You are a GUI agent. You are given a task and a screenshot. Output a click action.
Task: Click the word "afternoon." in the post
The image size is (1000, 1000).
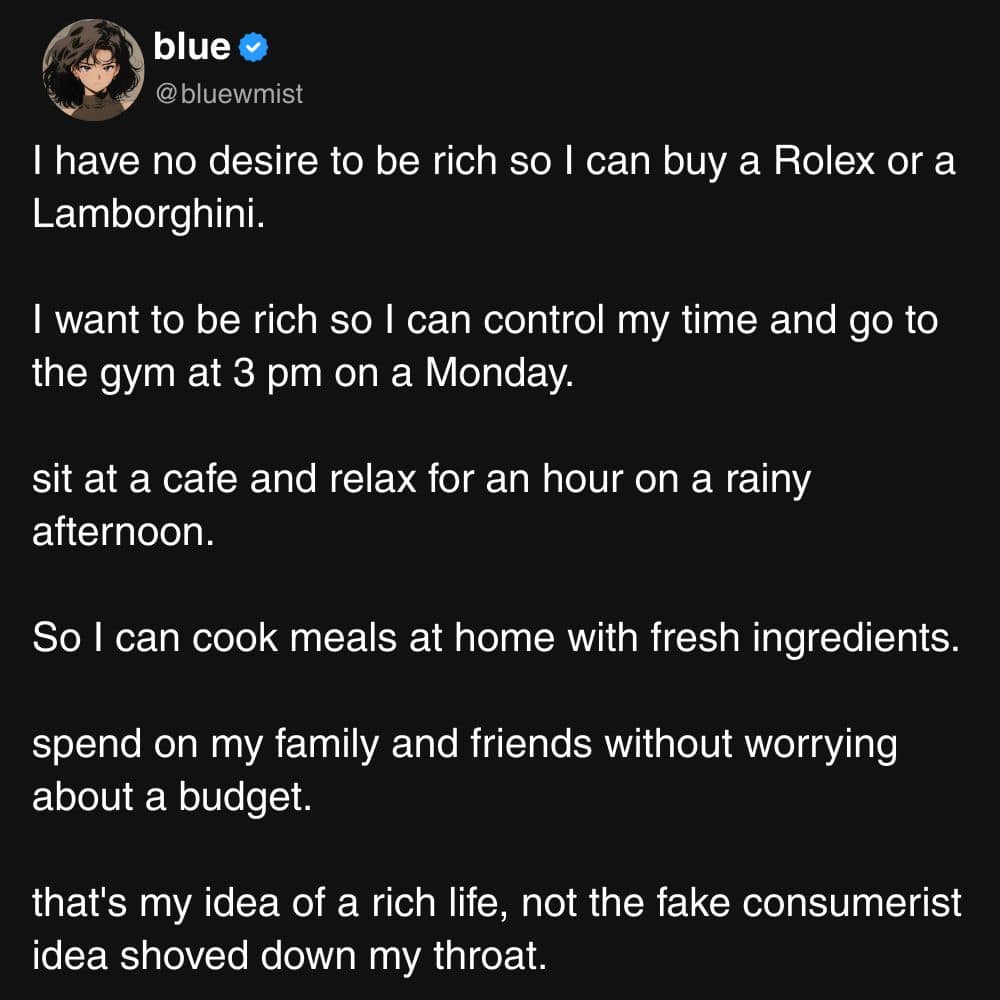click(124, 532)
